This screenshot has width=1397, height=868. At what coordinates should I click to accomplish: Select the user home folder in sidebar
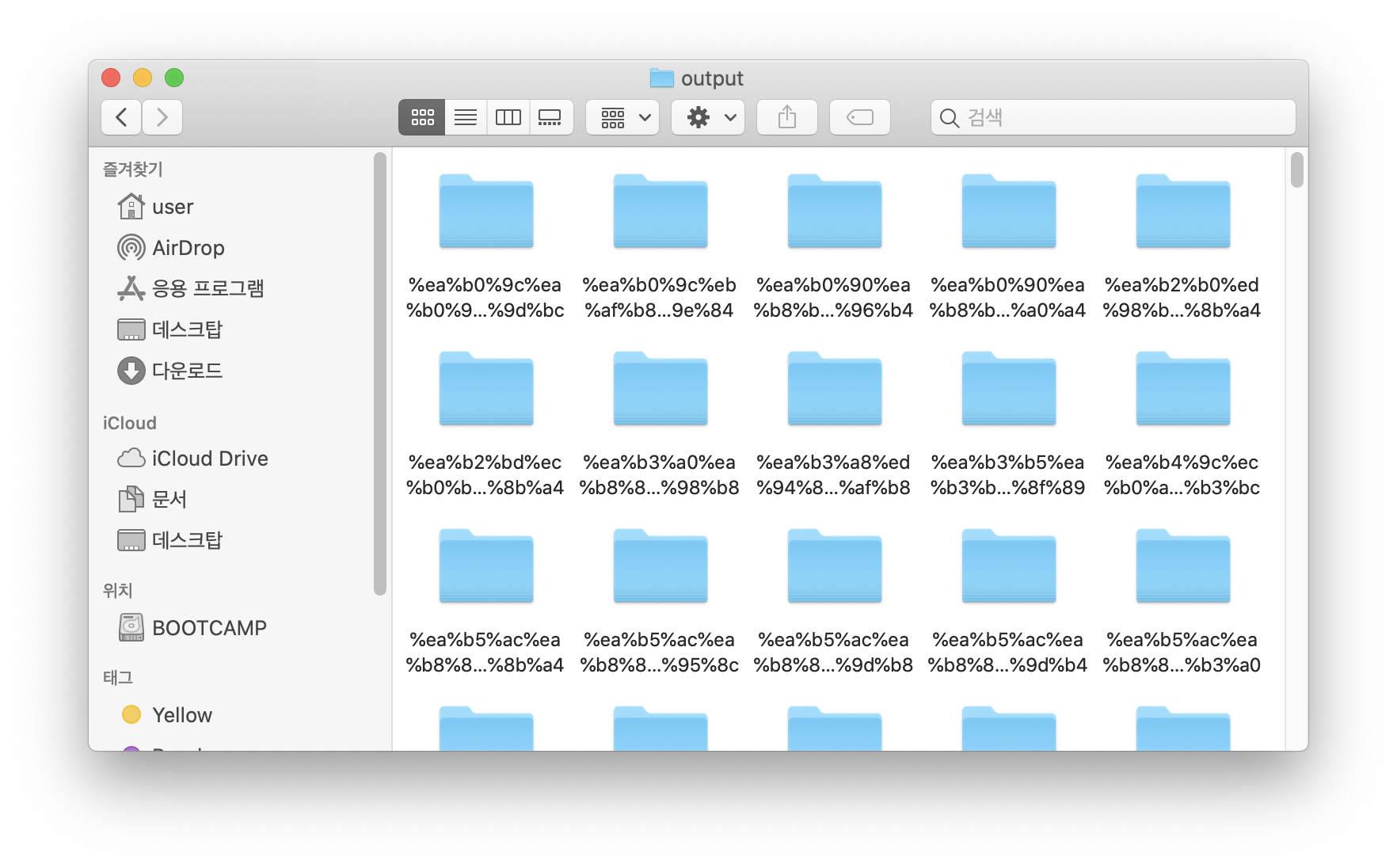click(x=172, y=207)
